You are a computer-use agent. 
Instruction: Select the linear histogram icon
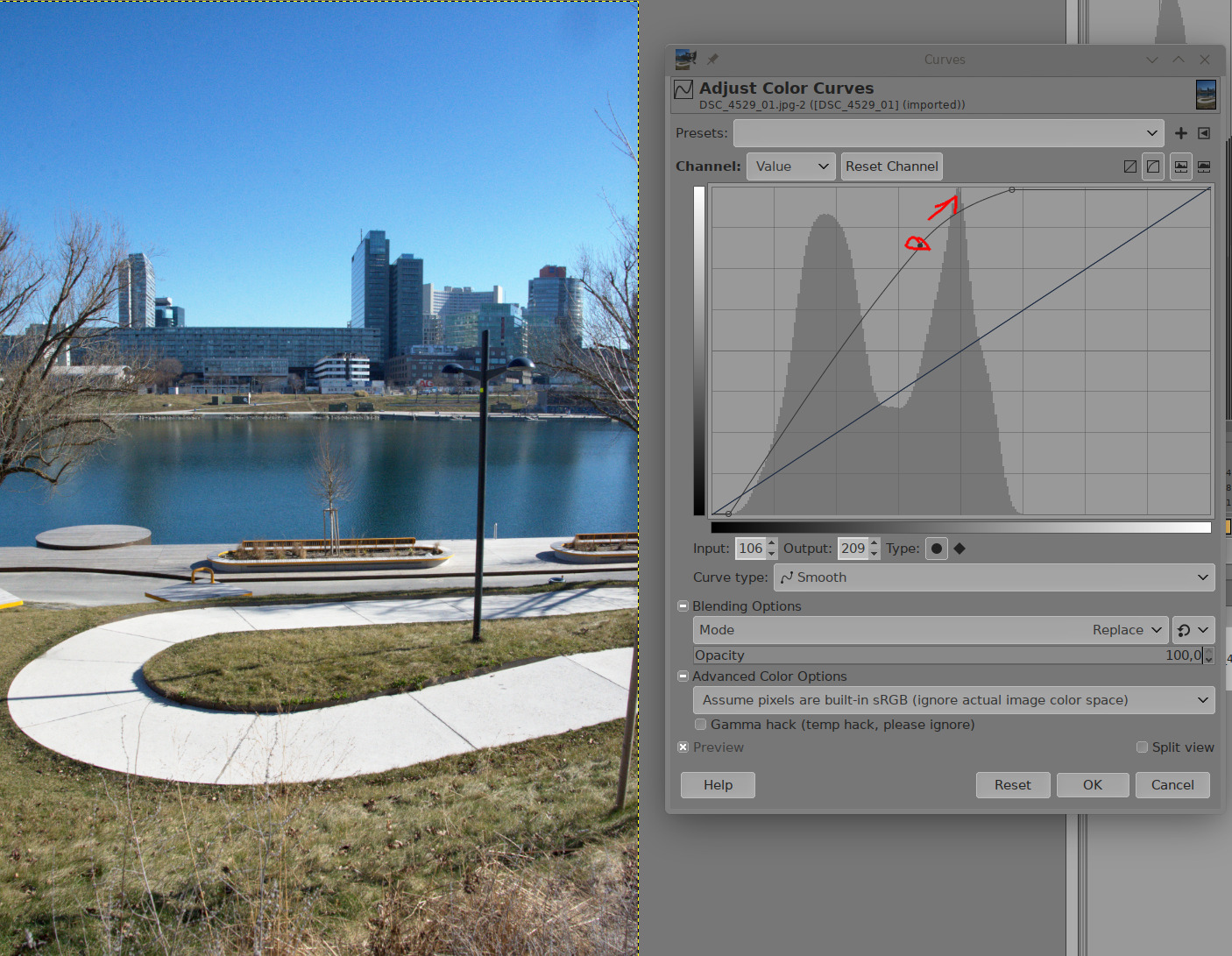[x=1181, y=166]
